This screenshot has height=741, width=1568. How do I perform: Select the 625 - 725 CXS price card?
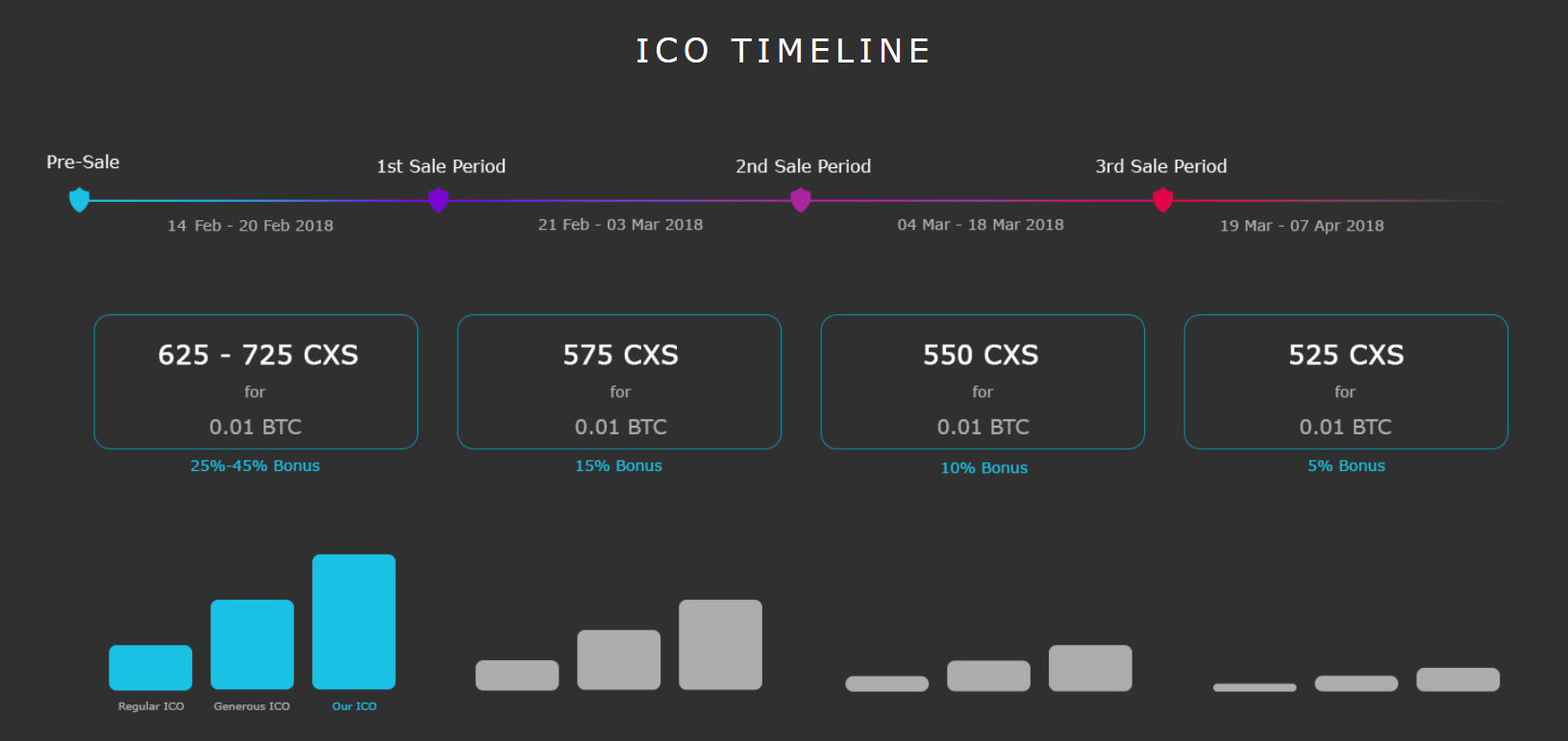(256, 382)
